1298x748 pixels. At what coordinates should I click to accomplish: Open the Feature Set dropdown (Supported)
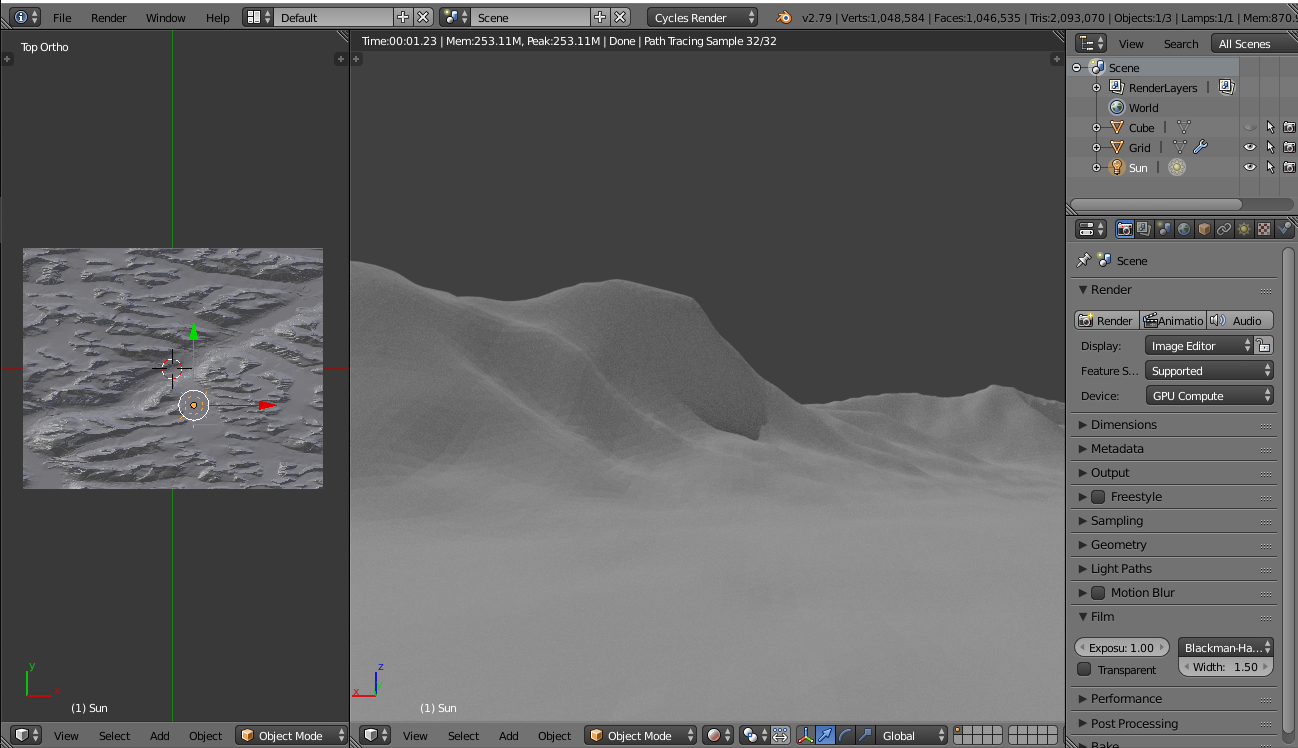[1209, 370]
